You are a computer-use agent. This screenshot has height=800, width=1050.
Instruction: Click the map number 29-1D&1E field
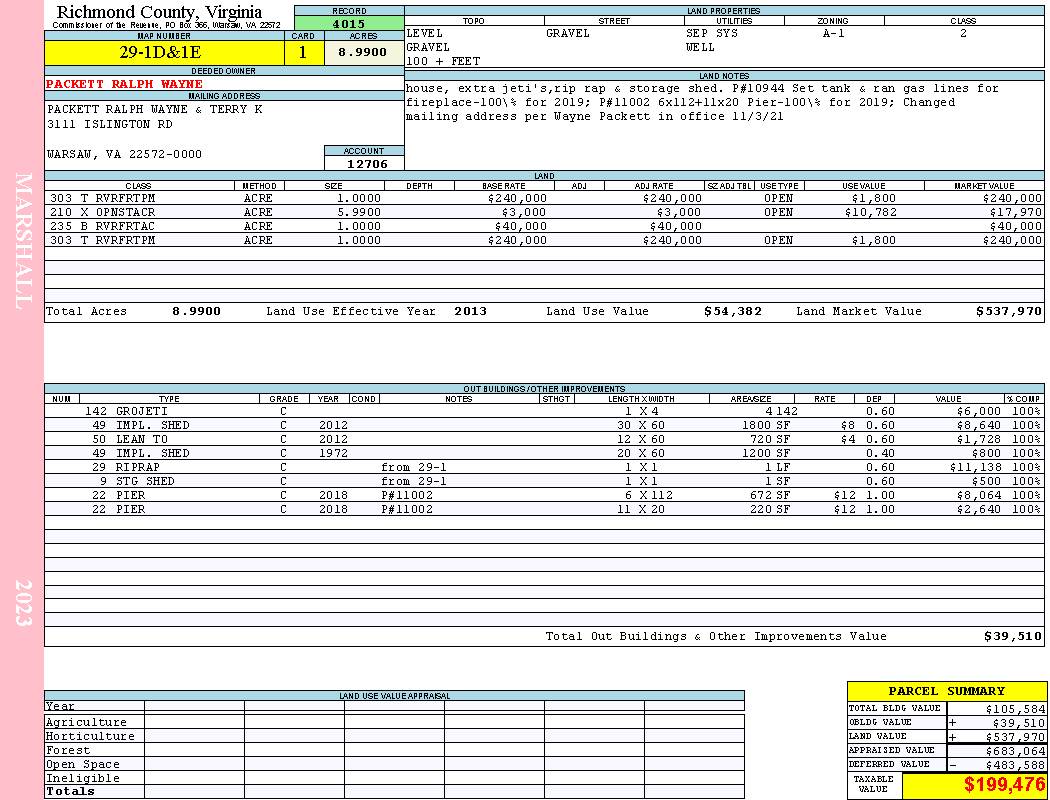tap(164, 53)
